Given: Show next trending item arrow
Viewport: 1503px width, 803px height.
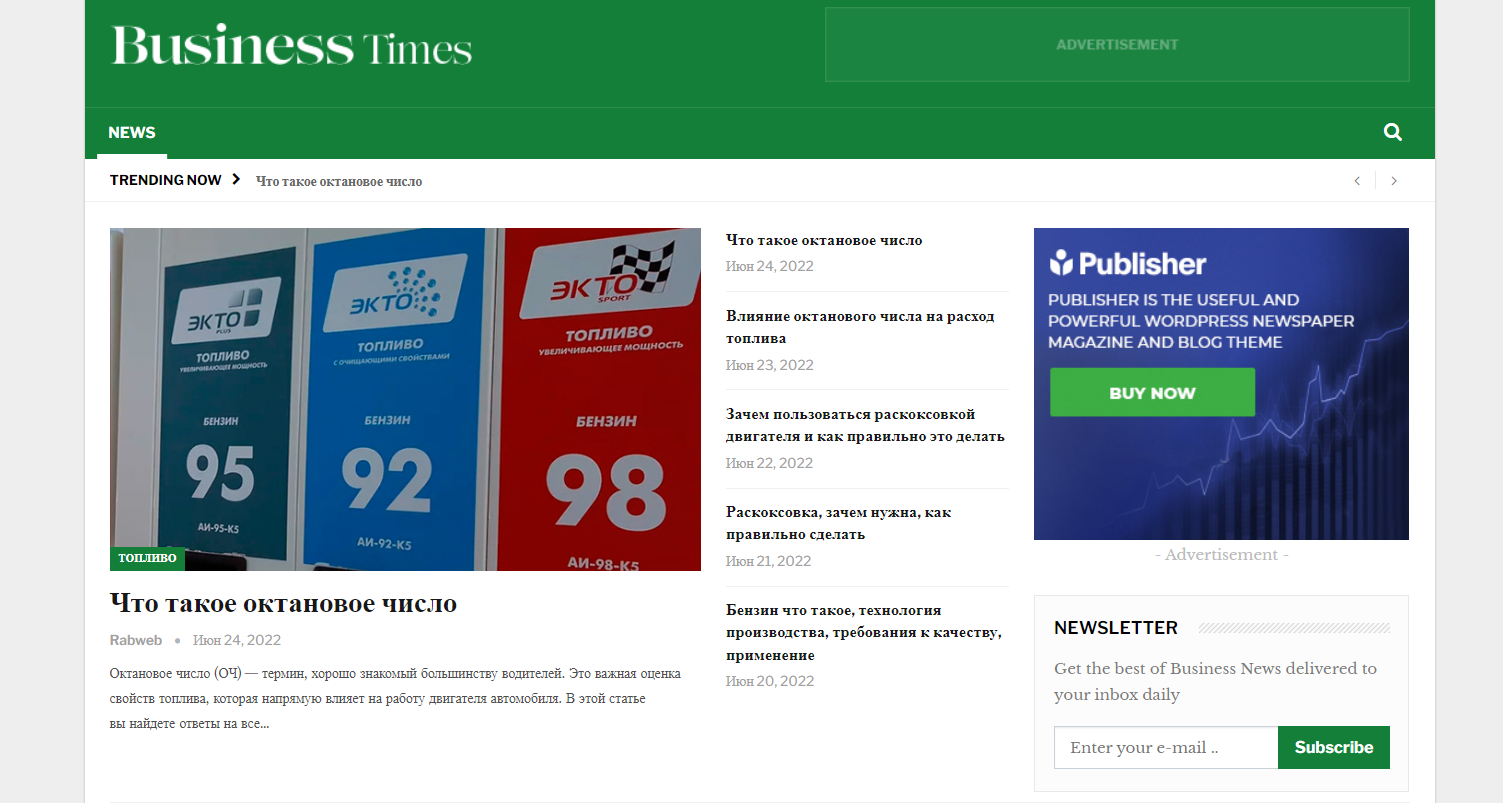Looking at the screenshot, I should point(1394,181).
